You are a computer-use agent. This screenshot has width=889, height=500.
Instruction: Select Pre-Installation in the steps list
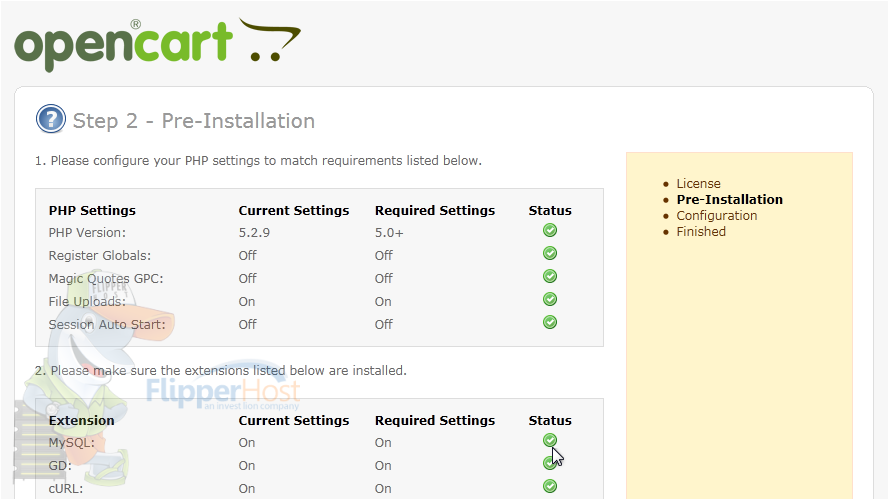[x=729, y=200]
